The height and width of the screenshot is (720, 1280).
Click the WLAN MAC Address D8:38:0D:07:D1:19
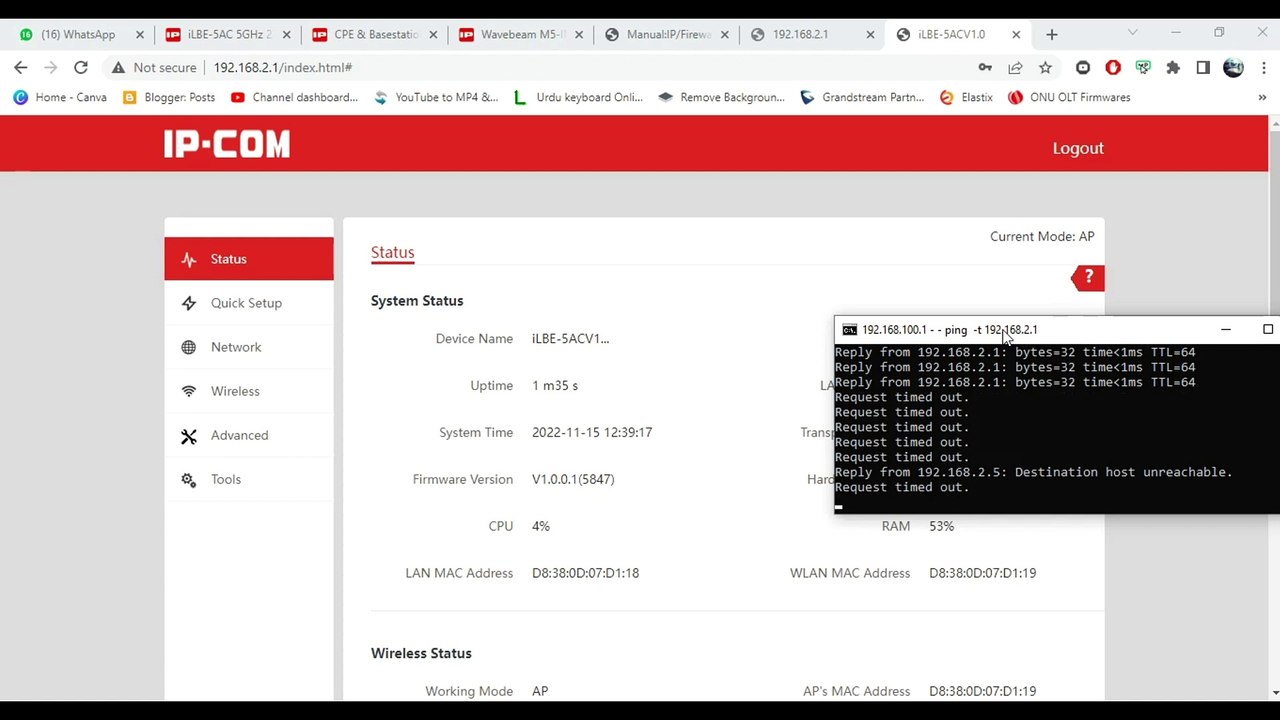[982, 573]
